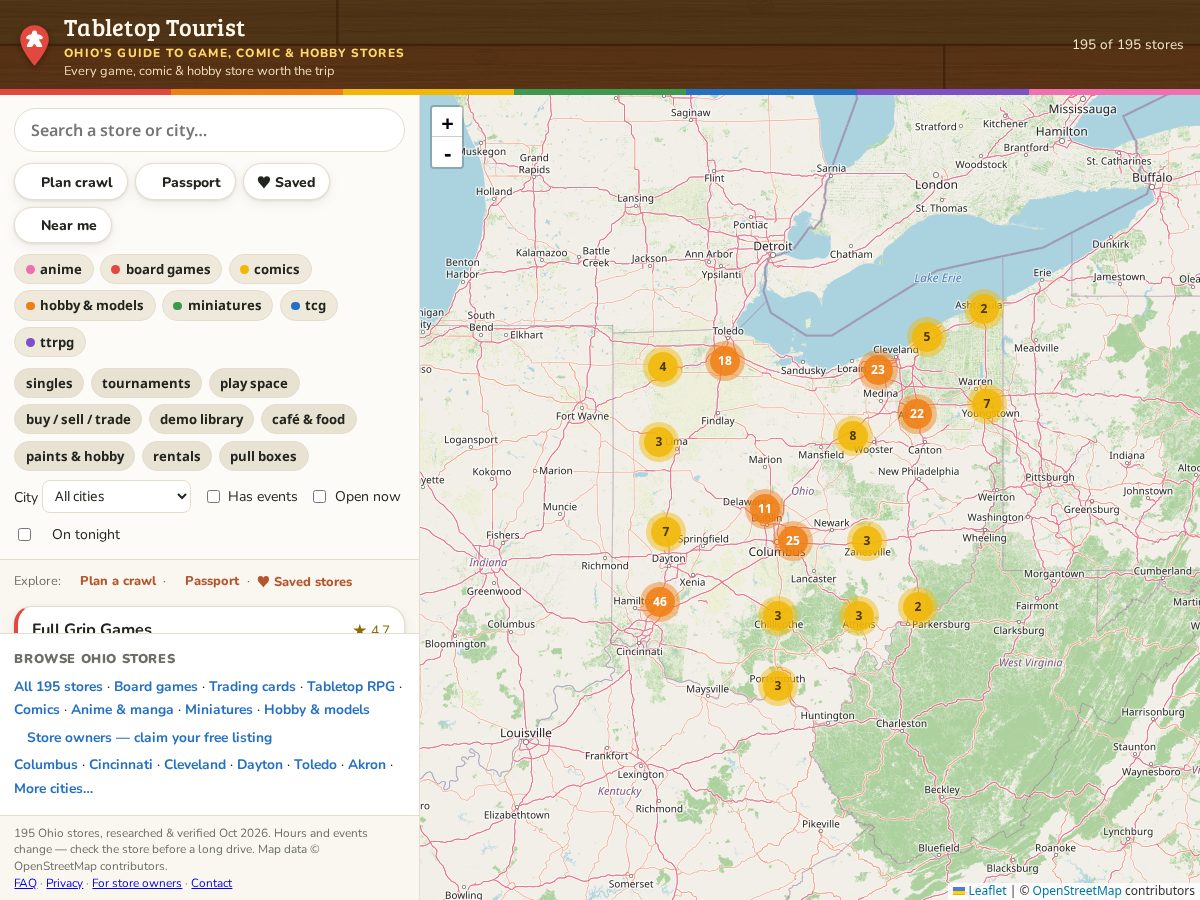This screenshot has width=1200, height=900.
Task: Open the Privacy footer link
Action: click(x=64, y=883)
